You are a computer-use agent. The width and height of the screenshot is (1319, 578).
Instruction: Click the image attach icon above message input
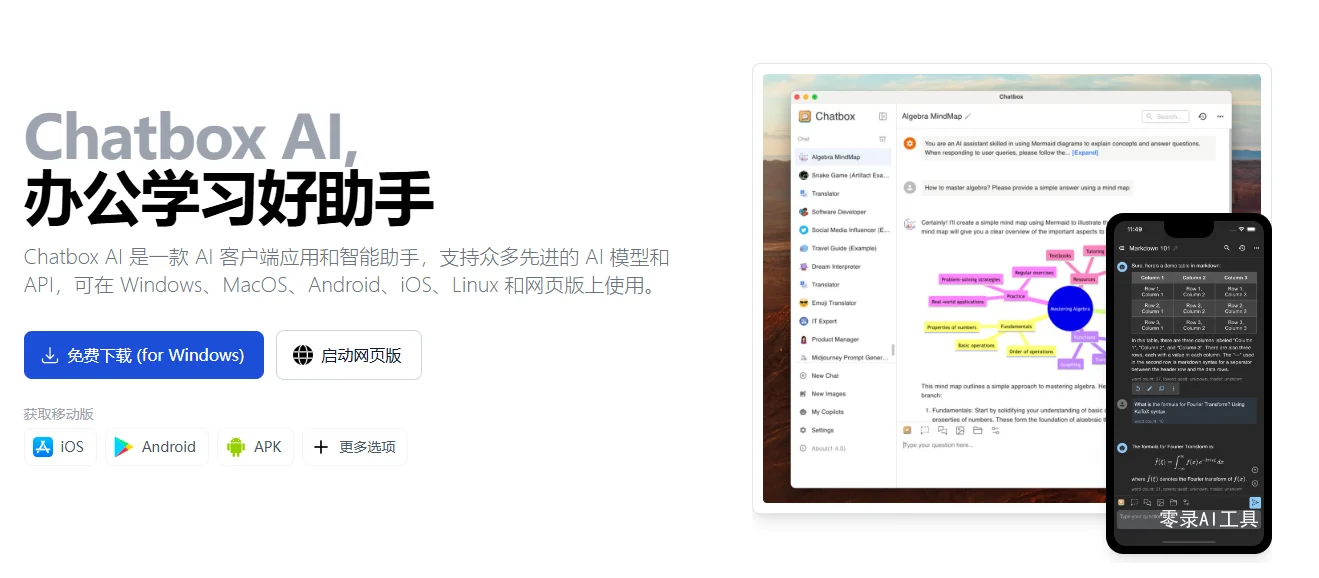point(960,430)
